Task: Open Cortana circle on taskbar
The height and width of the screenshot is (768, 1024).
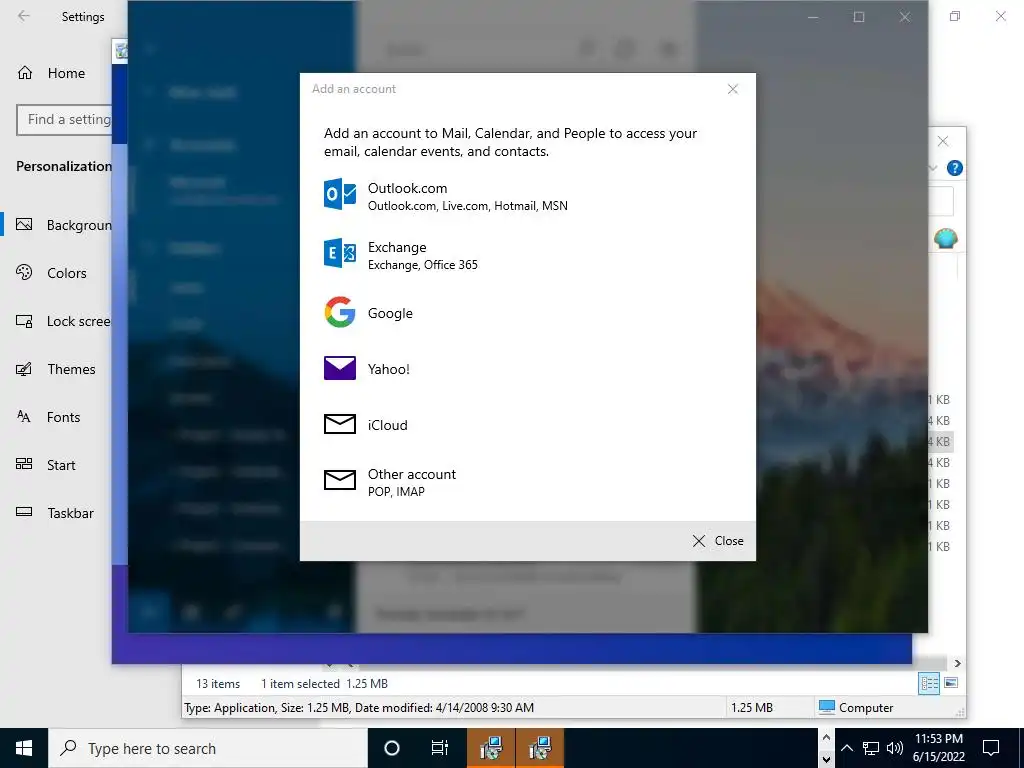Action: (x=392, y=748)
